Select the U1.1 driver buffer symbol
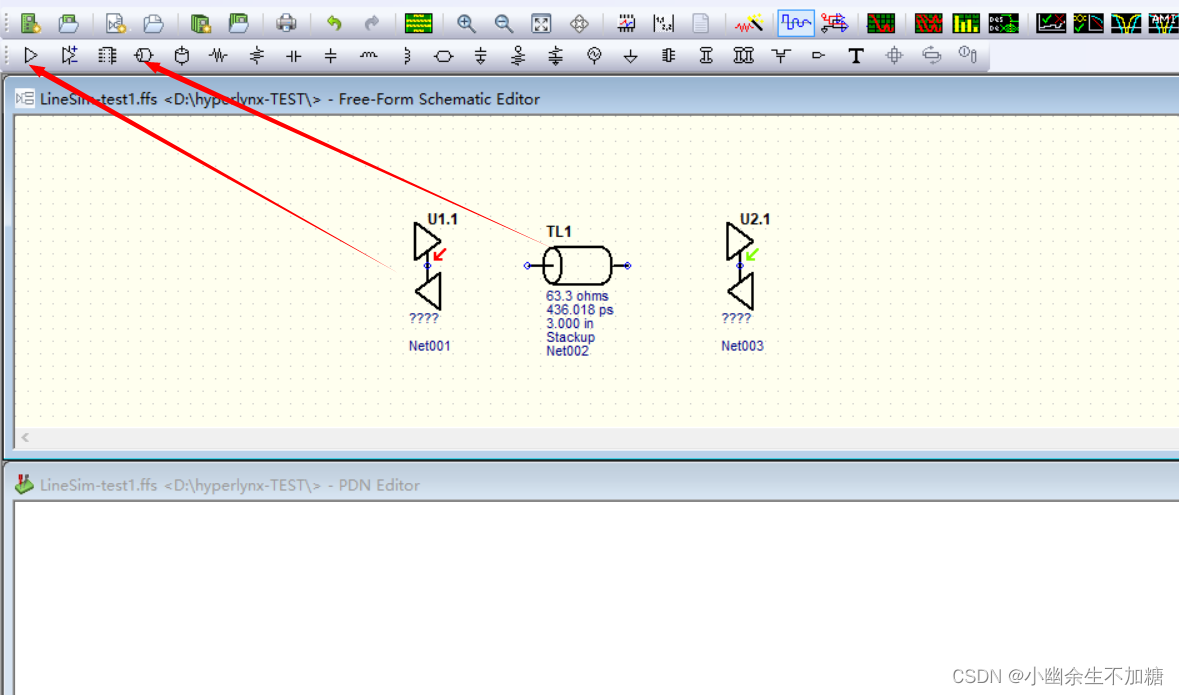1179x695 pixels. 428,266
